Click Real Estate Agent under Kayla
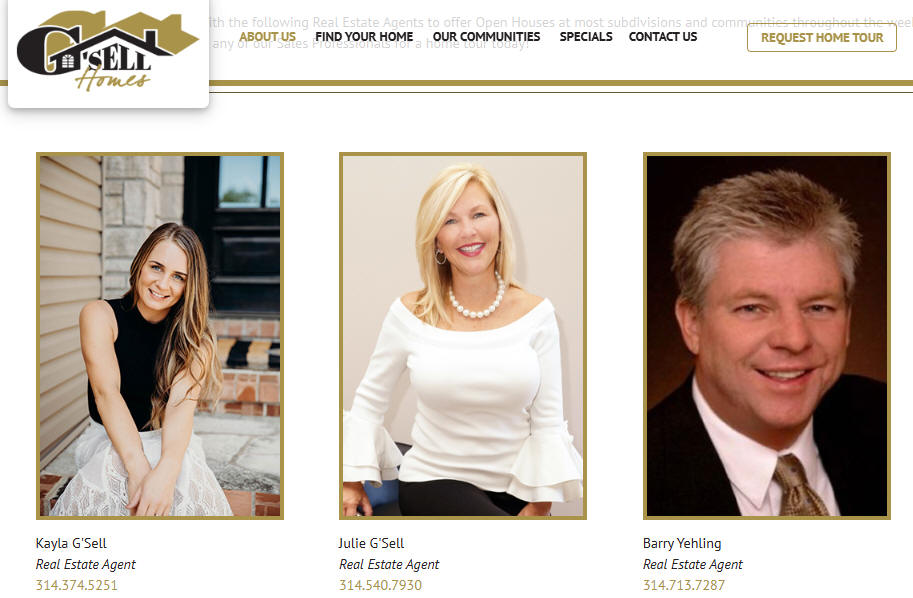The width and height of the screenshot is (913, 598). [x=86, y=564]
